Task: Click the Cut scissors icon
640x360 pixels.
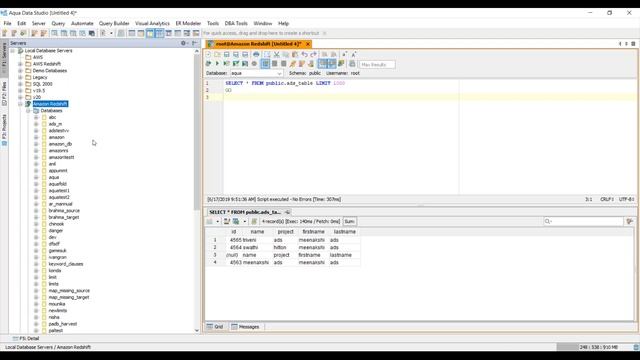Action: click(x=276, y=54)
